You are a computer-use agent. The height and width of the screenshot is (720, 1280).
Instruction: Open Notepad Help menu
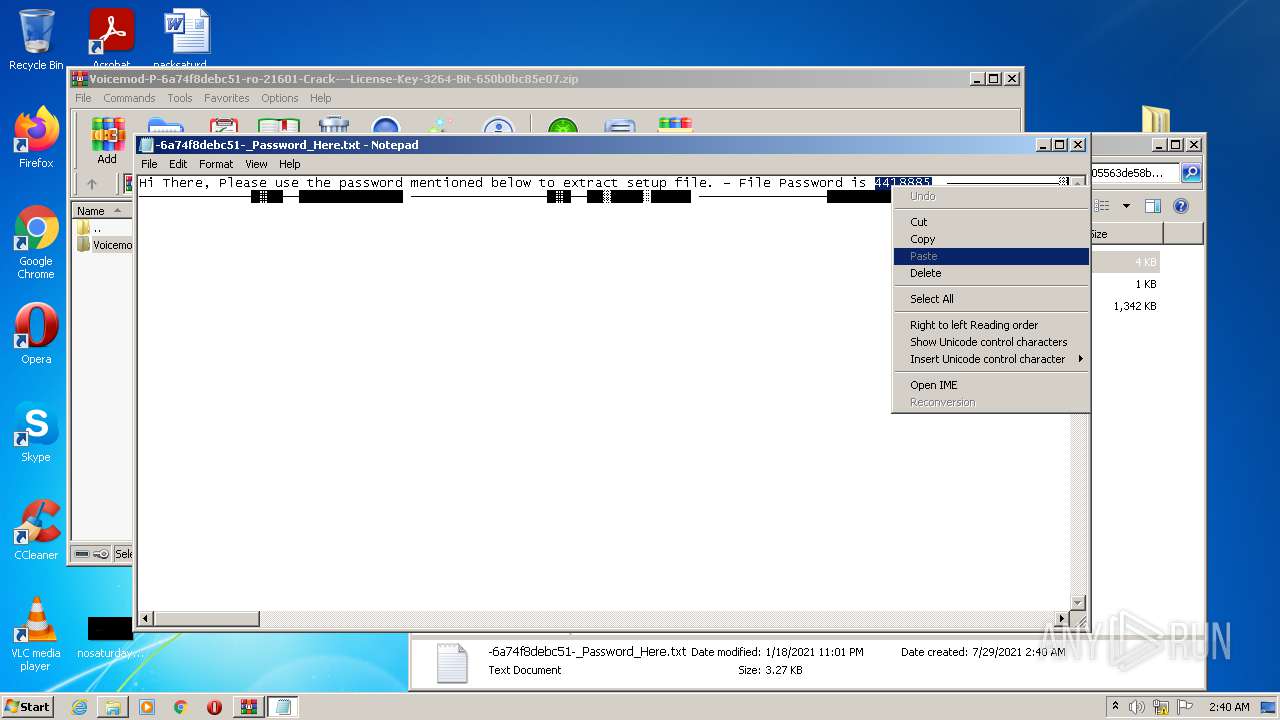pos(289,164)
